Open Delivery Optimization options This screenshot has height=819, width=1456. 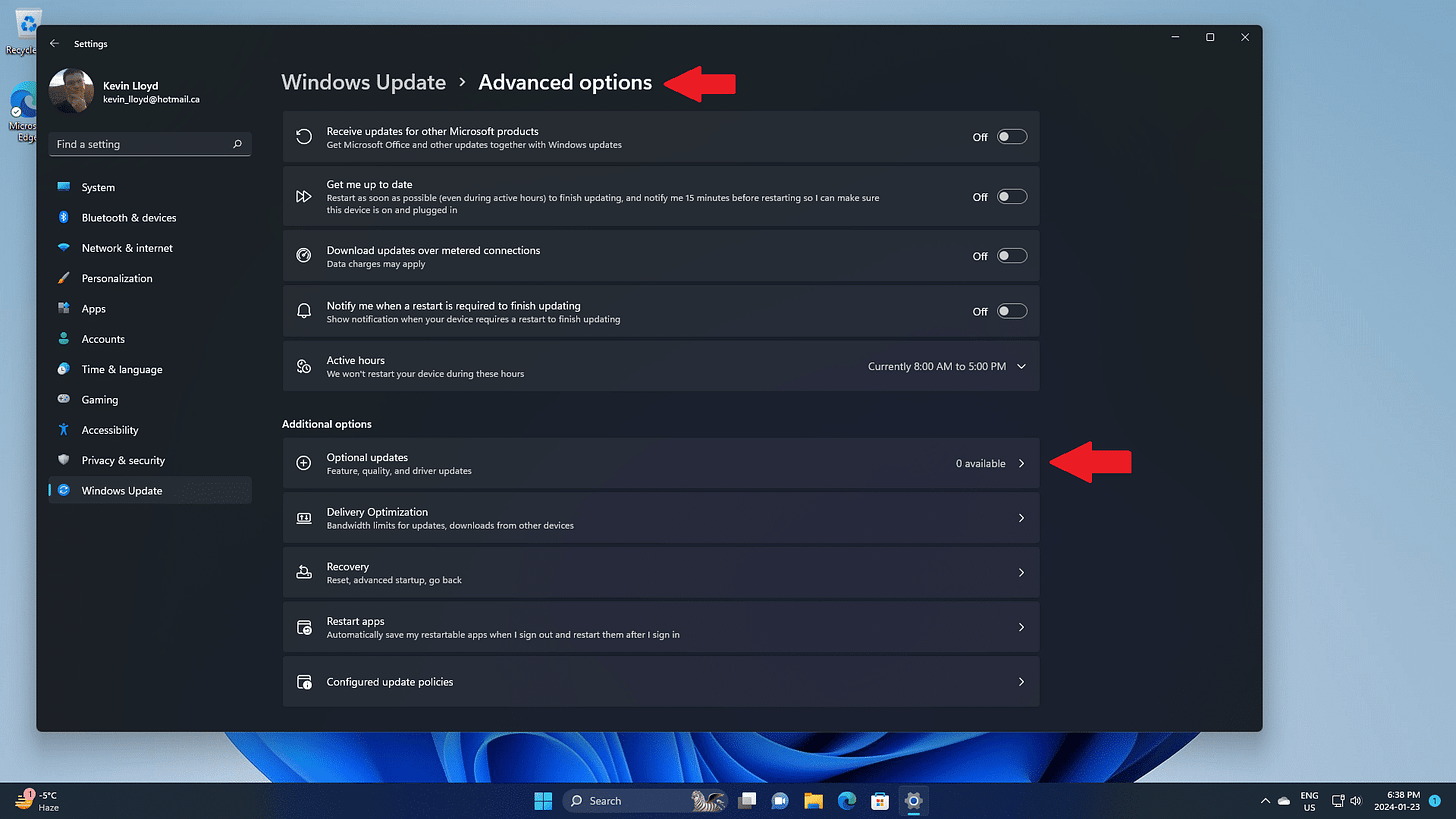[660, 517]
